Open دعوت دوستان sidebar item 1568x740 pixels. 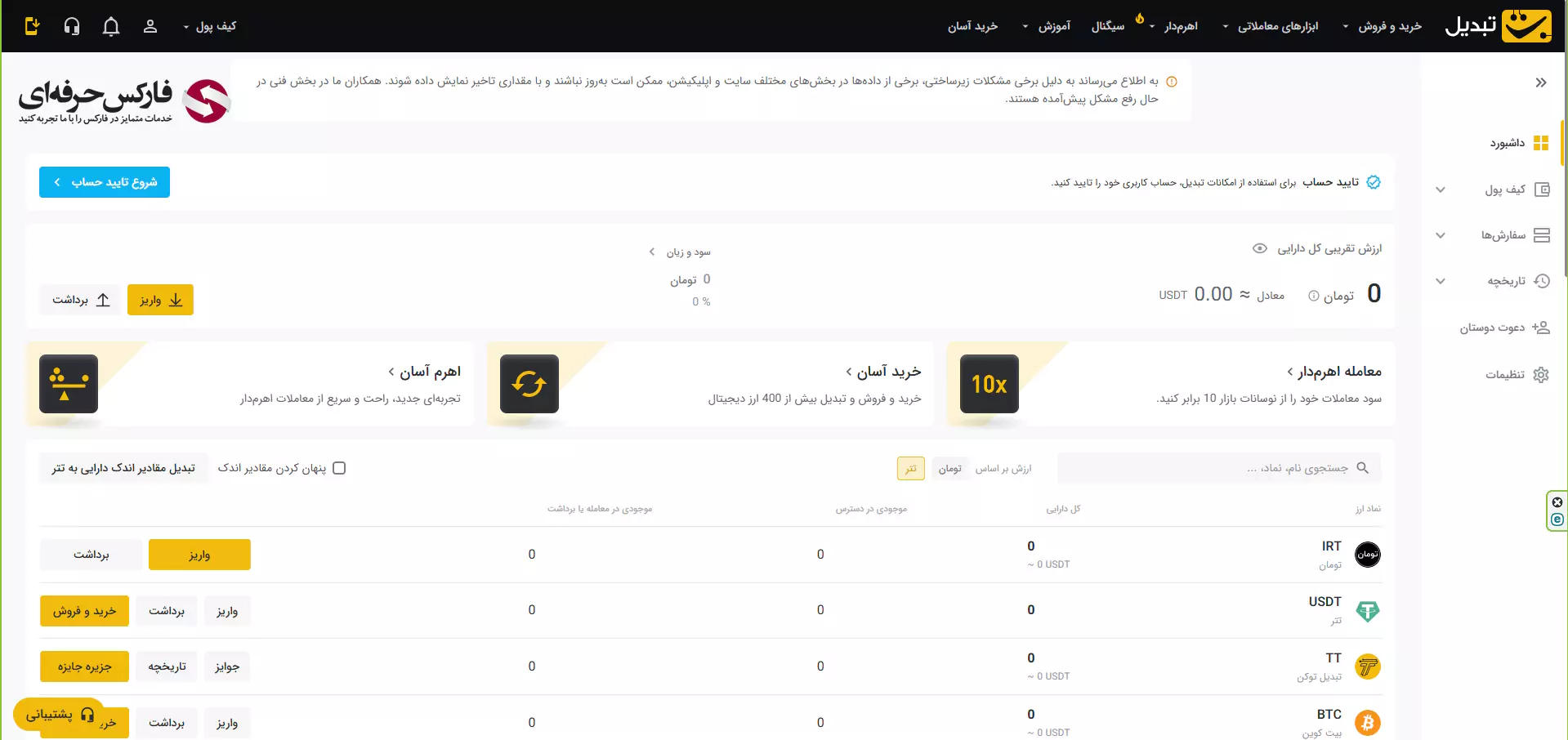pos(1493,328)
